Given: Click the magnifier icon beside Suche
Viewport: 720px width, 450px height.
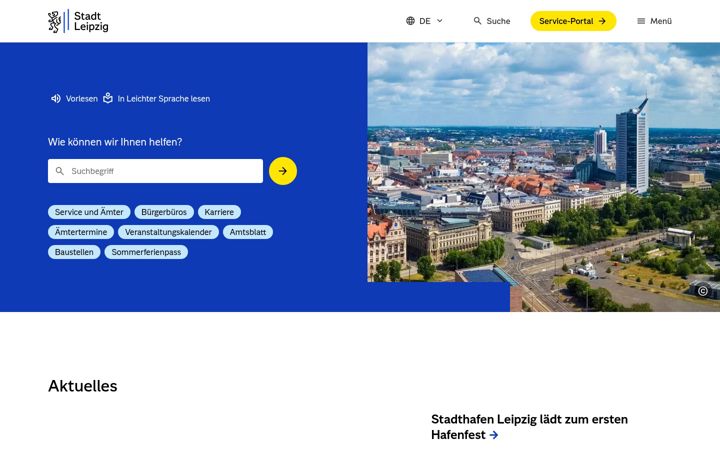Looking at the screenshot, I should click(x=477, y=21).
